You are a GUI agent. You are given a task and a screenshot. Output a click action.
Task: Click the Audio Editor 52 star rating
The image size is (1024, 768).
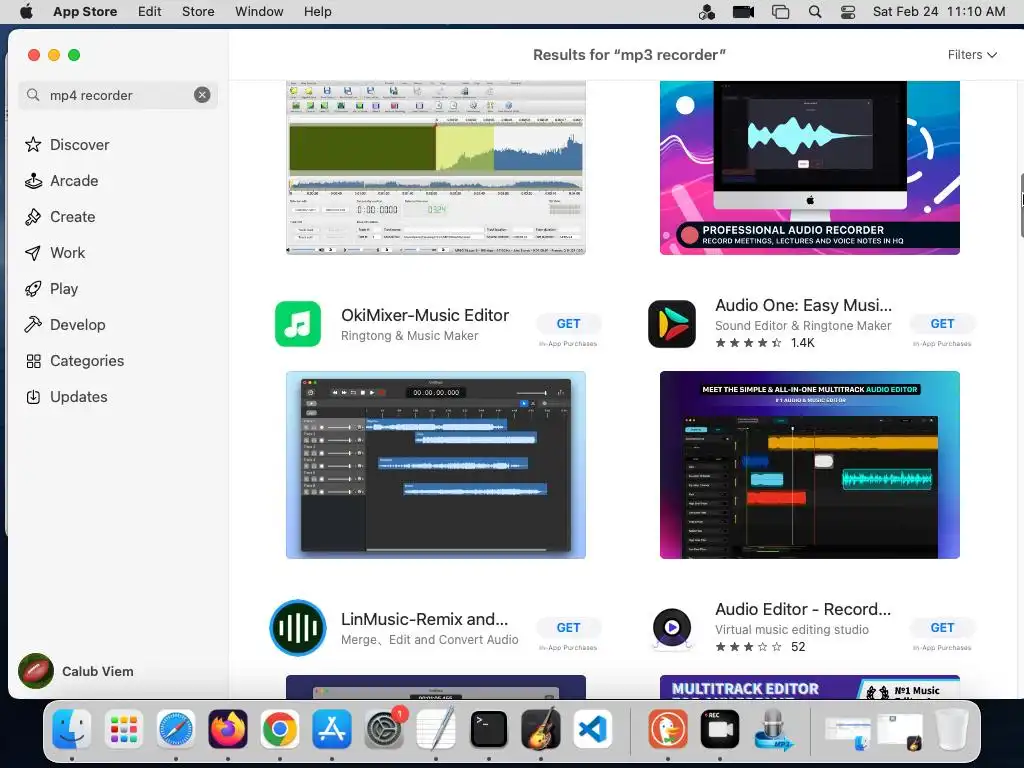[760, 647]
